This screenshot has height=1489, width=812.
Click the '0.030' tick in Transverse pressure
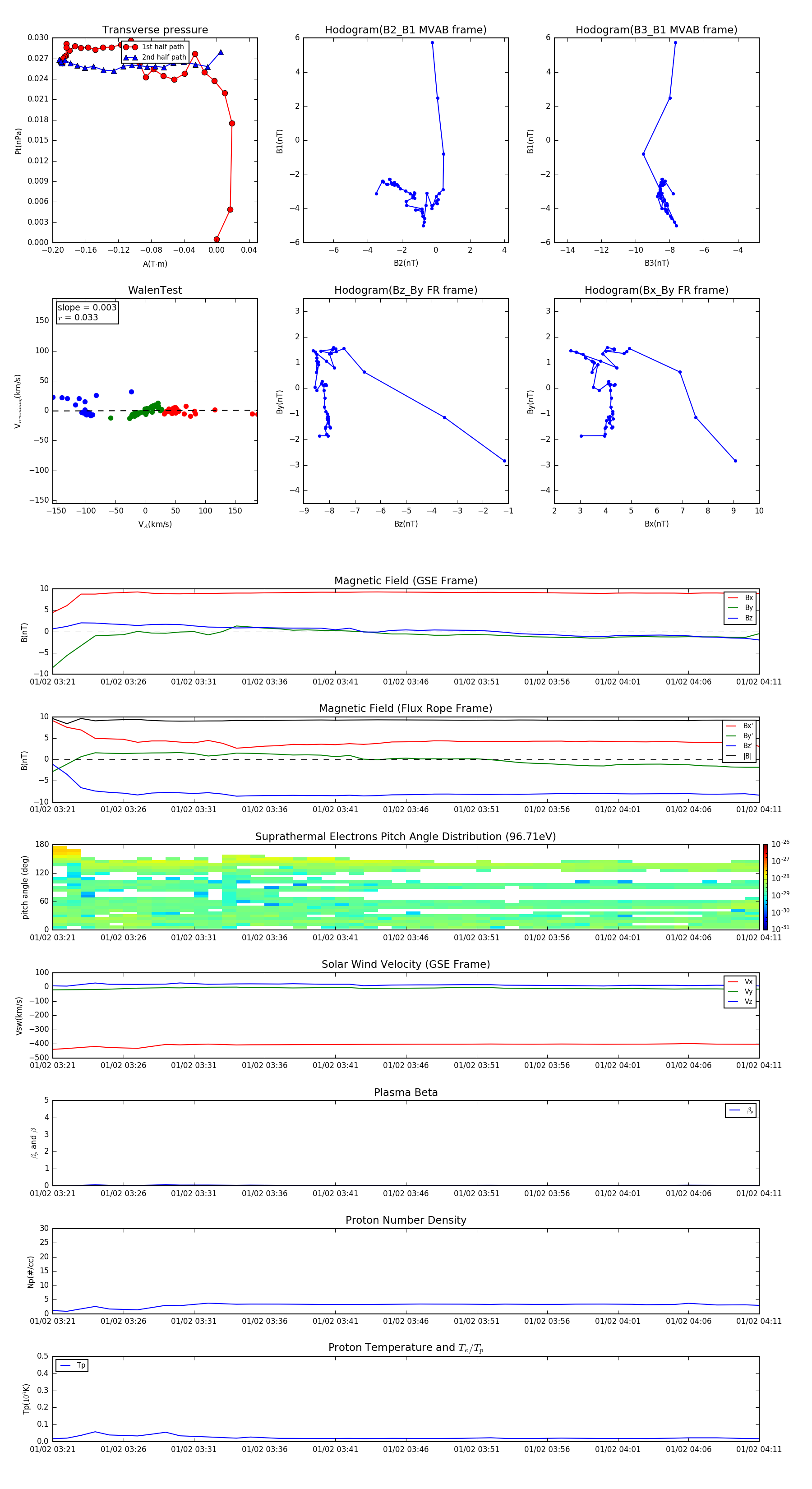(x=38, y=37)
